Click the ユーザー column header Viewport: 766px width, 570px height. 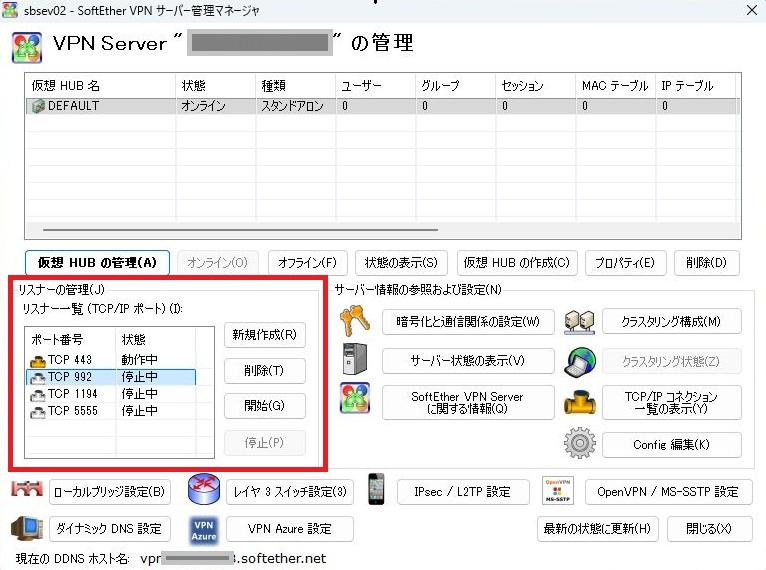376,85
